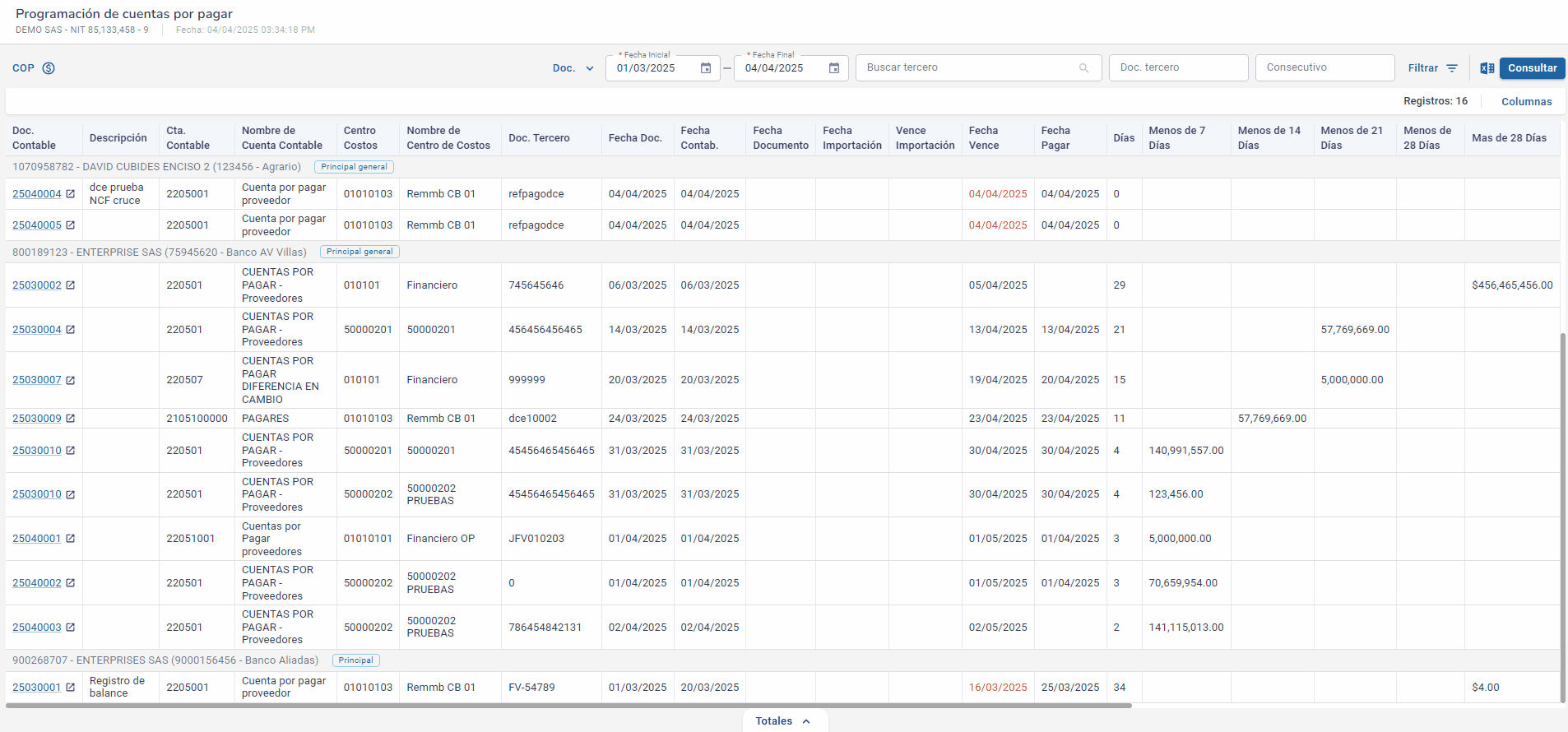
Task: Click the Registros: 16 counter
Action: 1436,101
